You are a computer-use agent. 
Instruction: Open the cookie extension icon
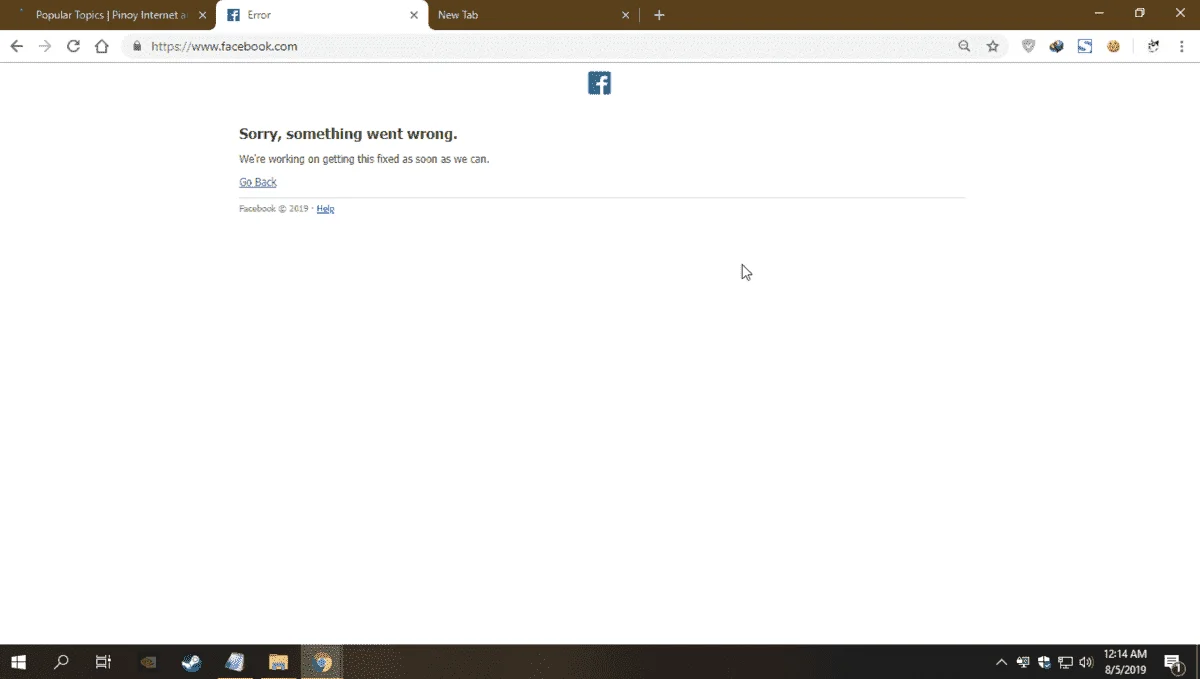tap(1113, 46)
